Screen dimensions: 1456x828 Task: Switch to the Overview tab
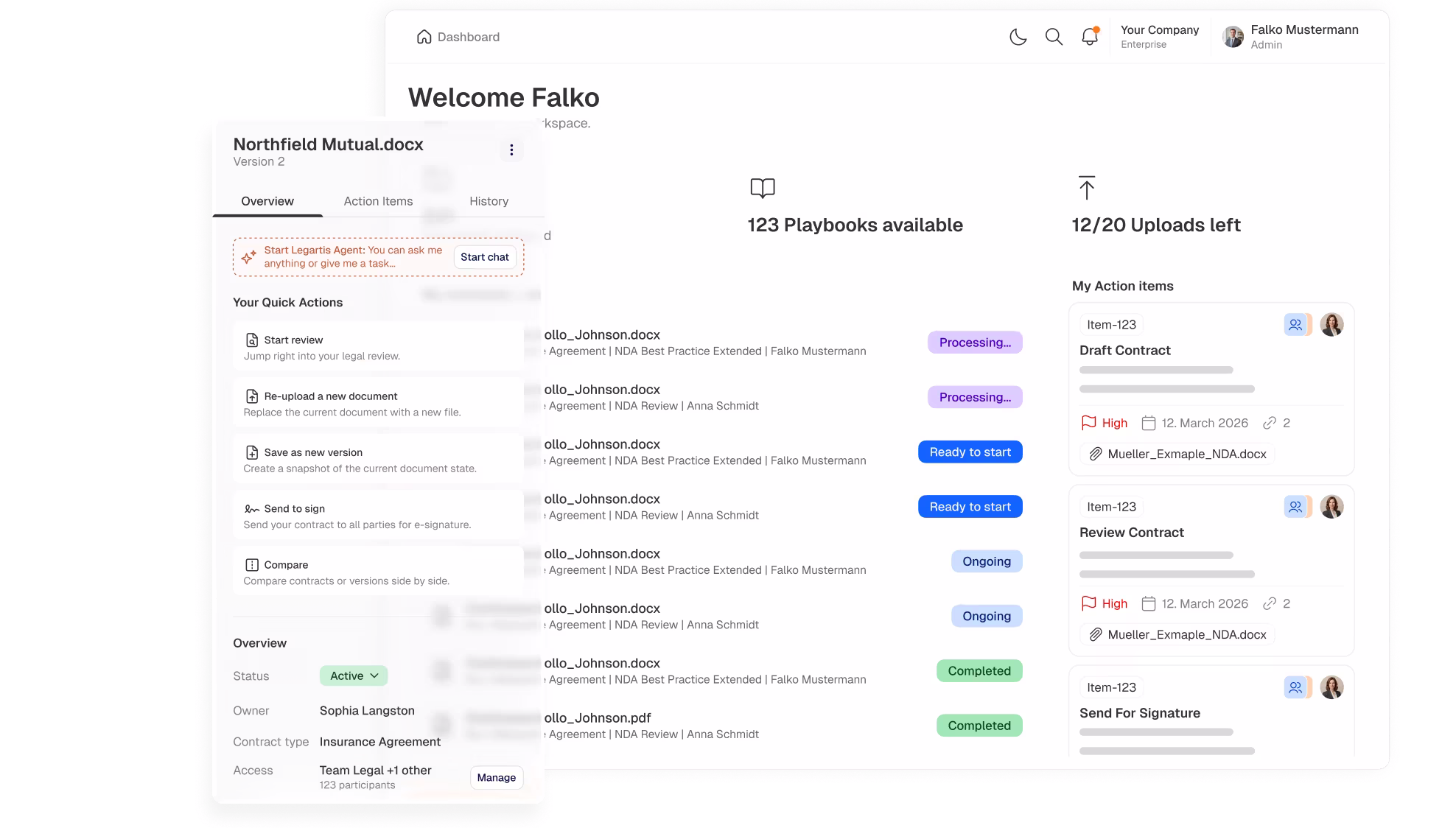[x=267, y=201]
